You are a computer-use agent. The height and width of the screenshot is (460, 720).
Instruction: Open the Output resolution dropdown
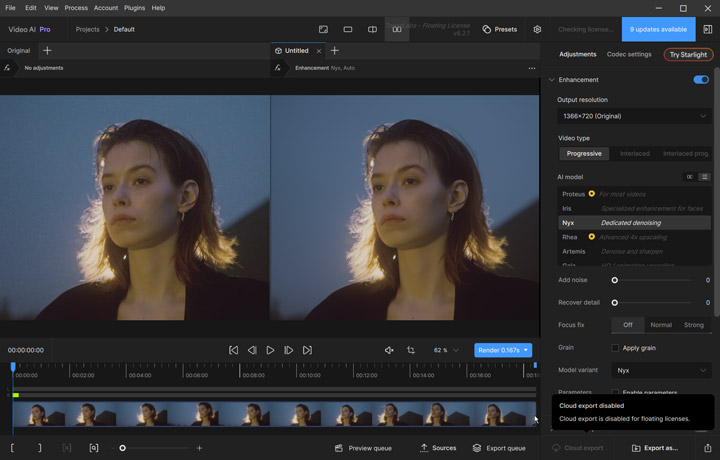[634, 116]
